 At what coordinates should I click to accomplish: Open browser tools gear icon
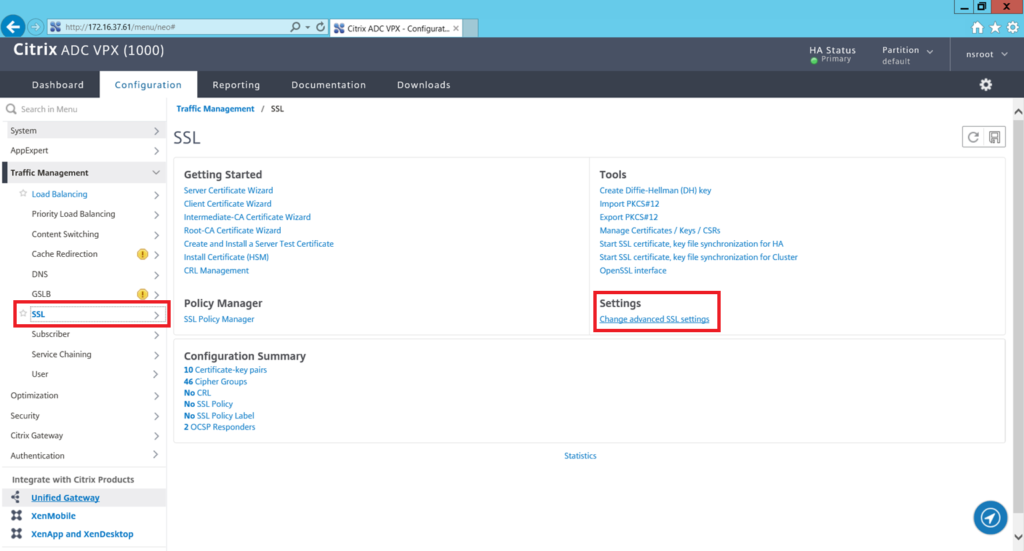pos(1012,27)
